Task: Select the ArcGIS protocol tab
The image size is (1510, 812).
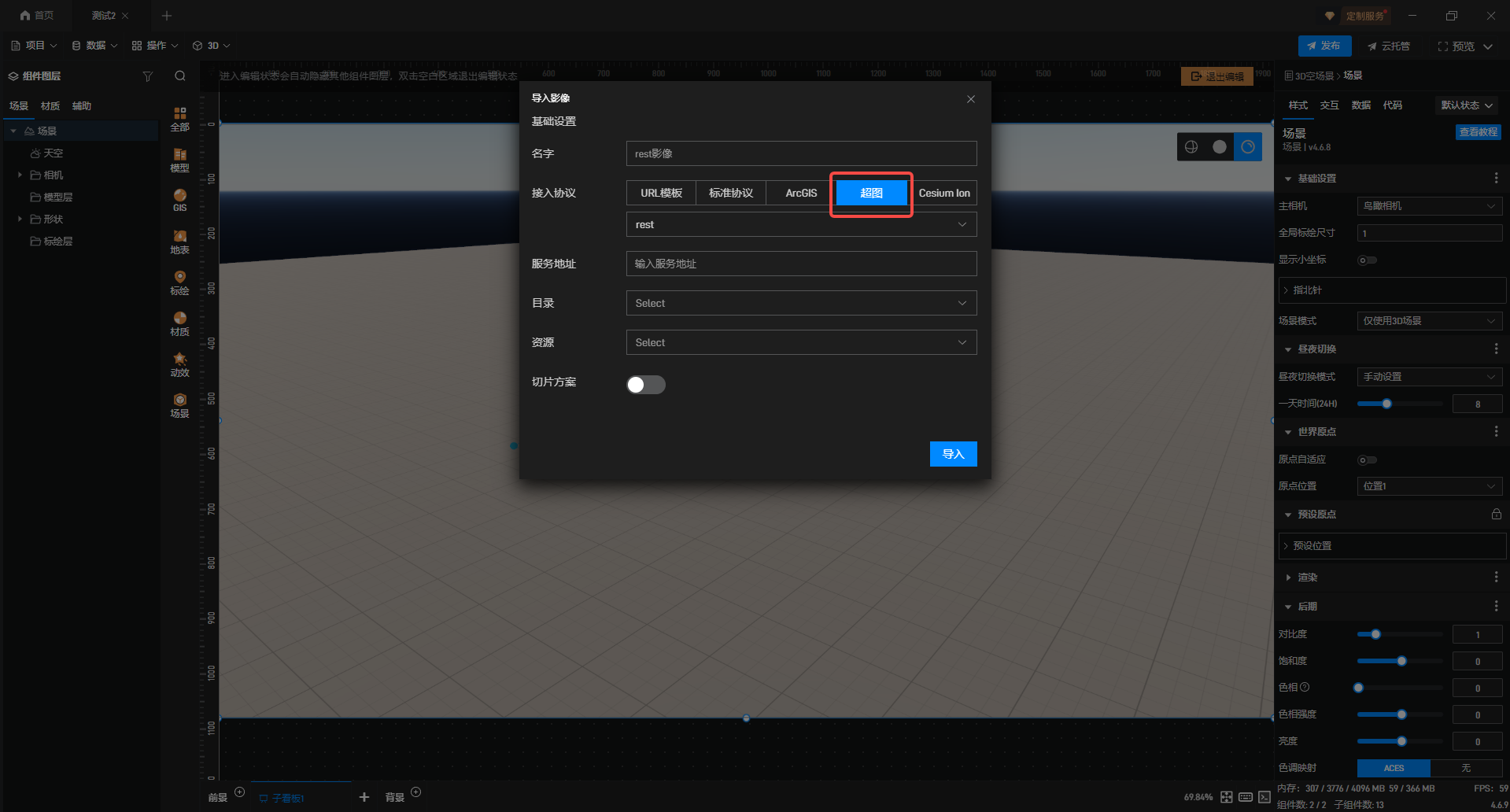Action: [800, 193]
